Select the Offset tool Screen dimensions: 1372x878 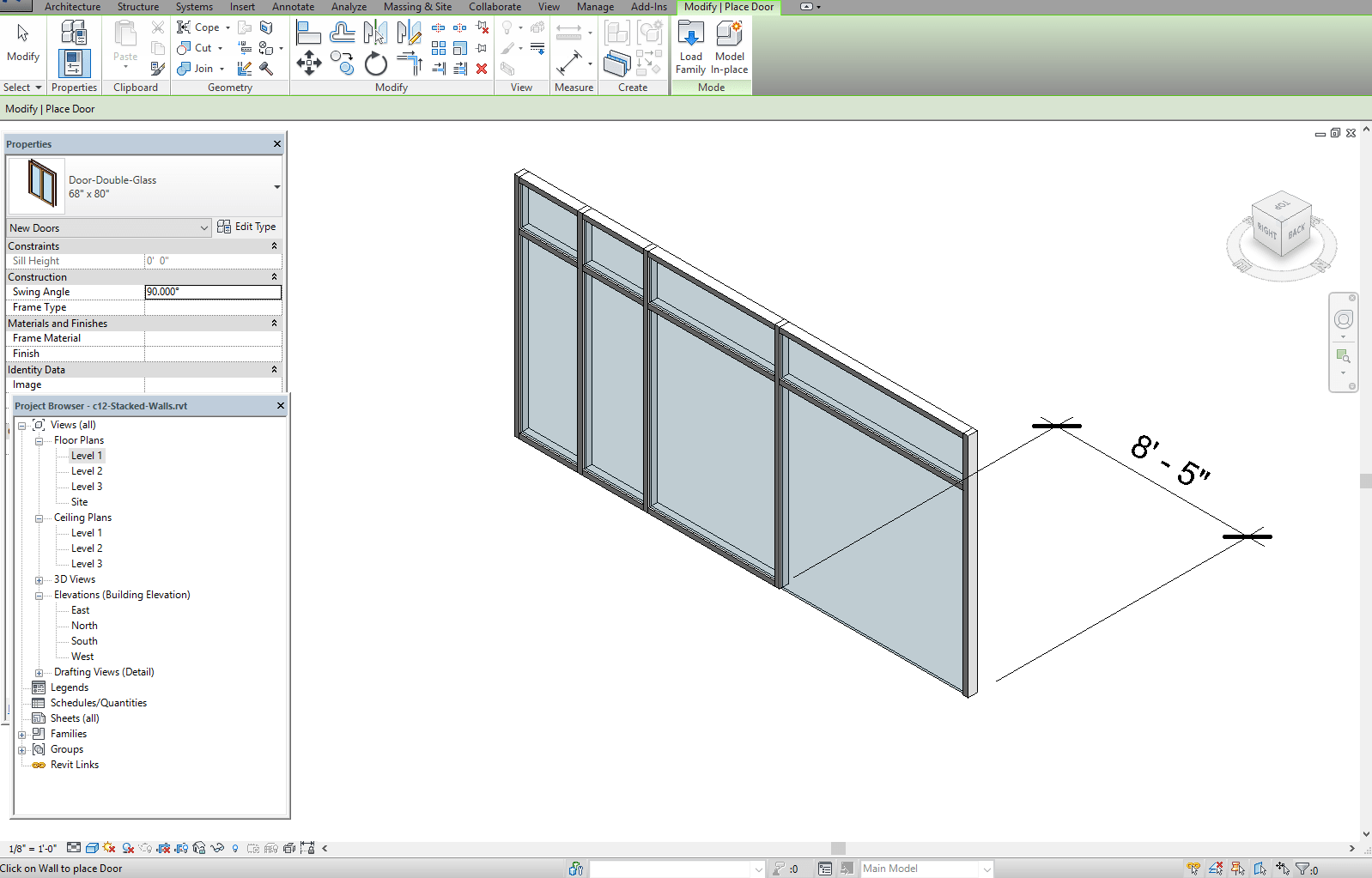[342, 33]
